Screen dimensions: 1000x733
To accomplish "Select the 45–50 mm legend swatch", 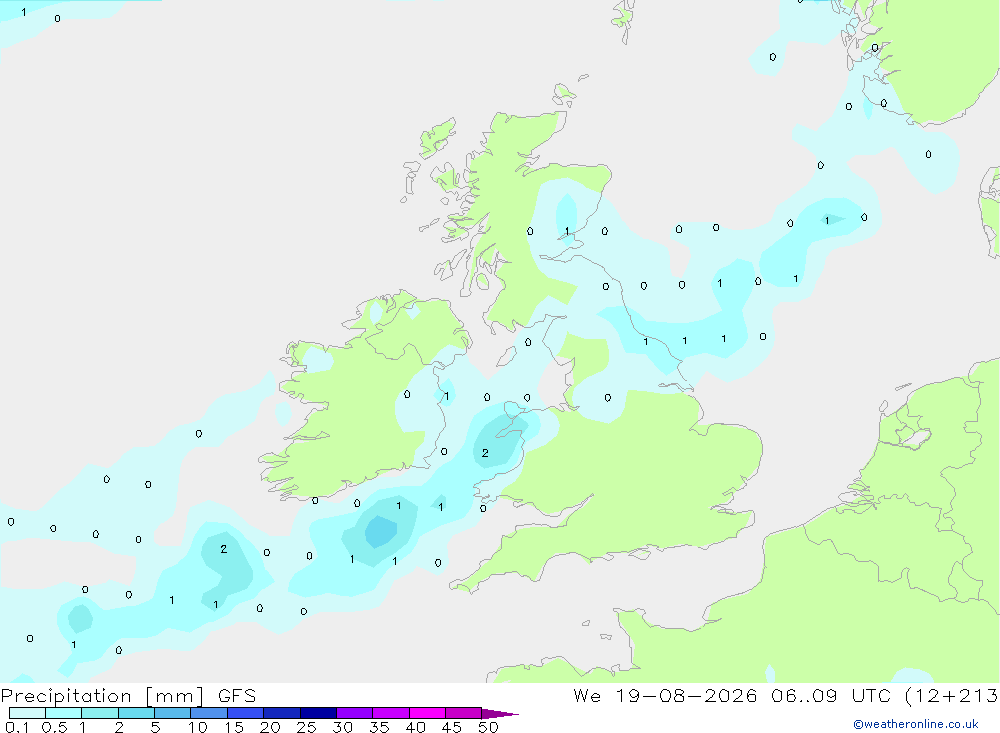I will click(464, 713).
